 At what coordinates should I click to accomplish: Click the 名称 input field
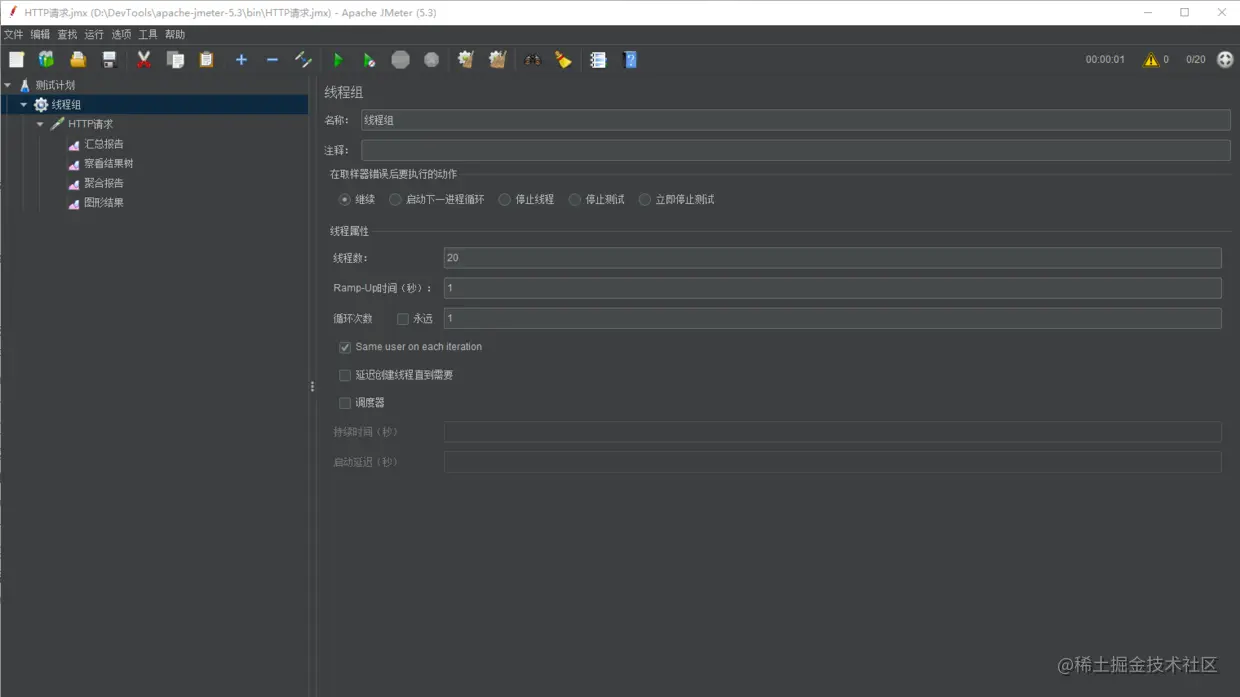coord(795,120)
